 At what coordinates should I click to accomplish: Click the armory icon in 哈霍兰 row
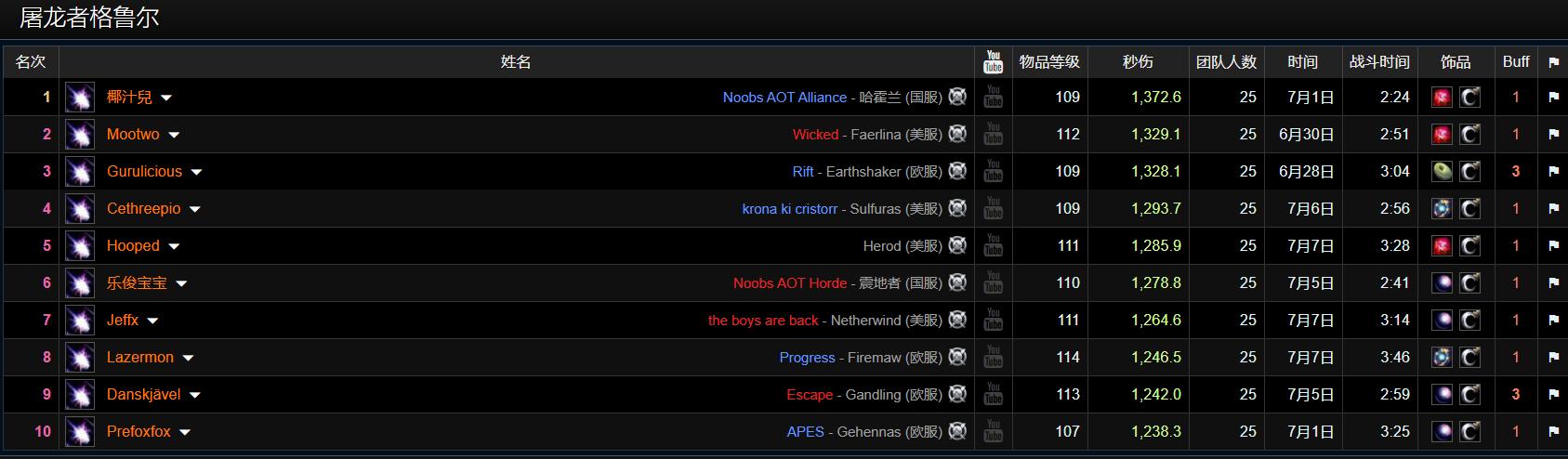(x=957, y=97)
